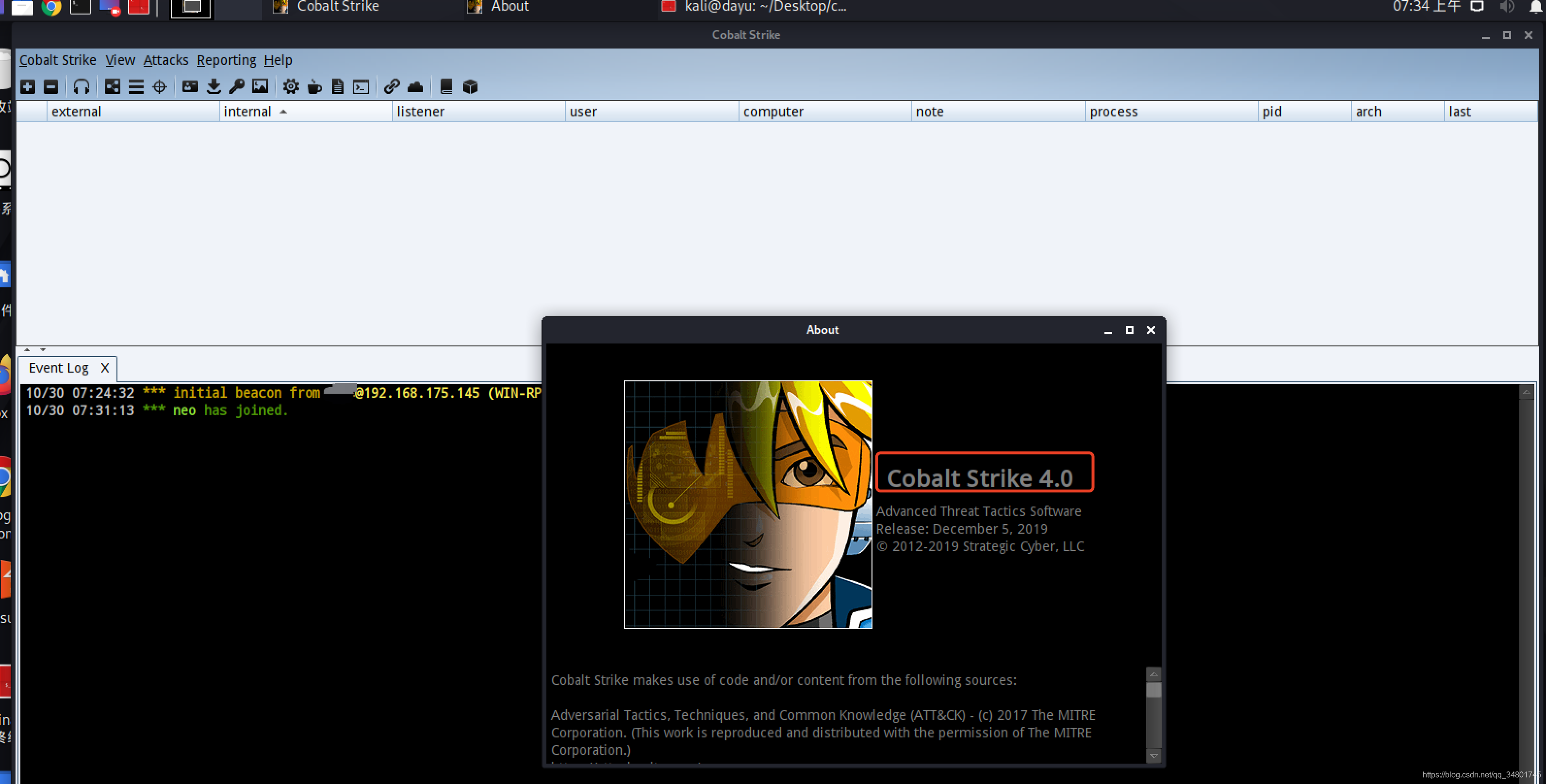Open the Cobalt Strike menu
The height and width of the screenshot is (784, 1546).
coord(58,60)
